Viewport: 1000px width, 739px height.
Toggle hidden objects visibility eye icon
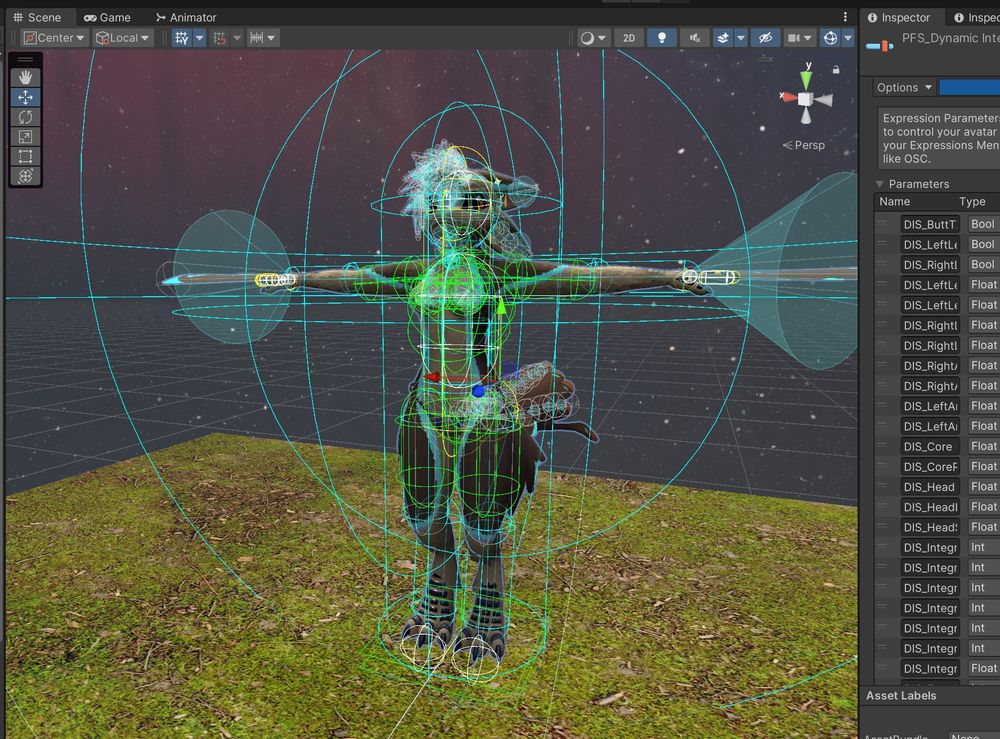[765, 38]
